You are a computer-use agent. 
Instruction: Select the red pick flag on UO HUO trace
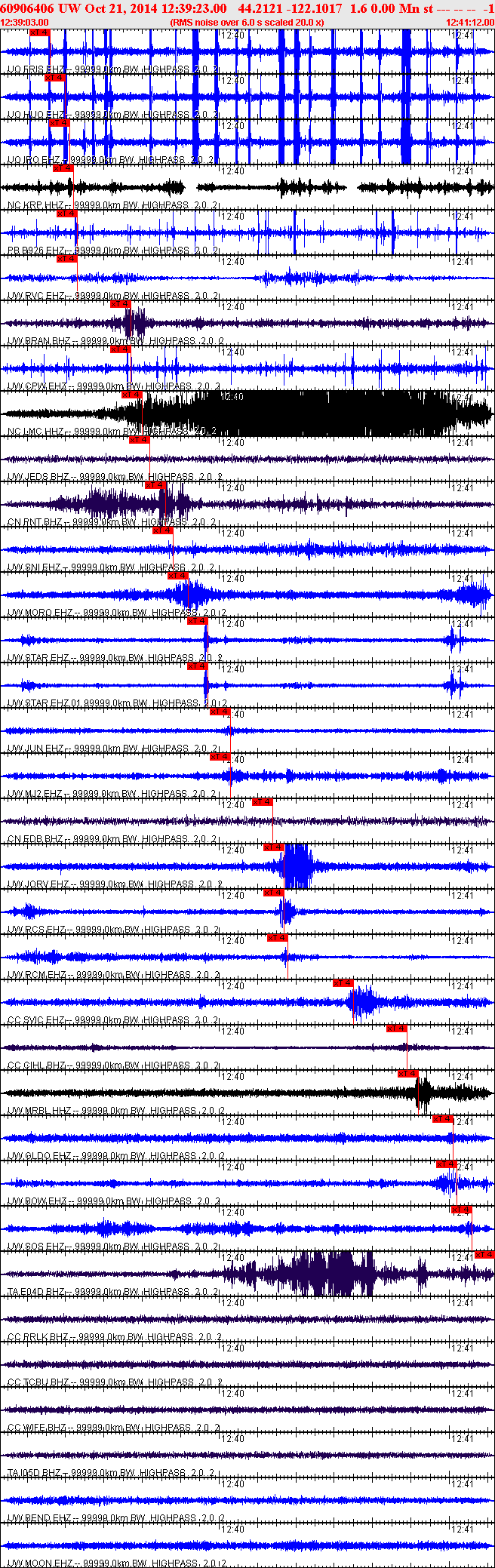[54, 78]
